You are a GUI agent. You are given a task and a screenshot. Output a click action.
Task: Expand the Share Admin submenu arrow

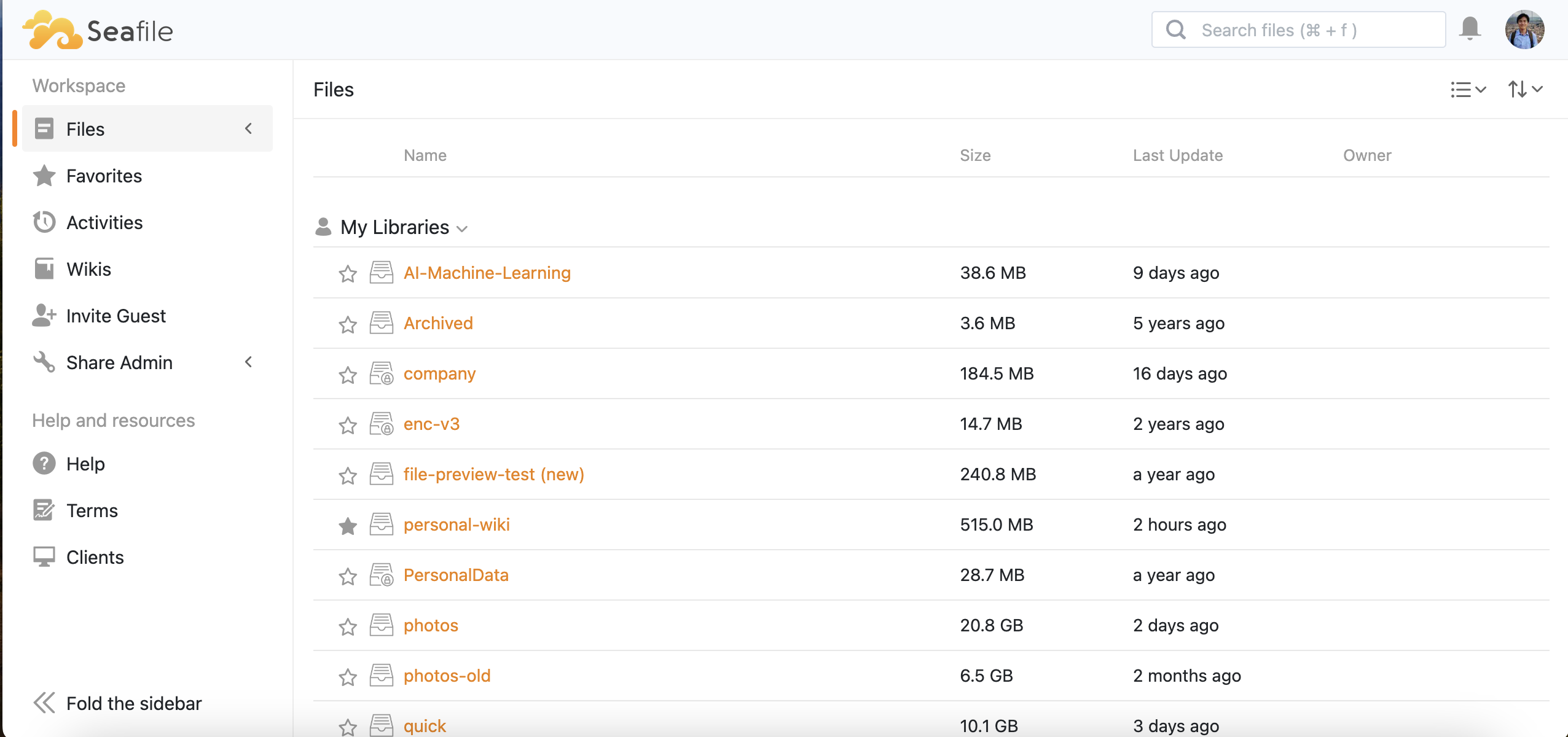(248, 362)
